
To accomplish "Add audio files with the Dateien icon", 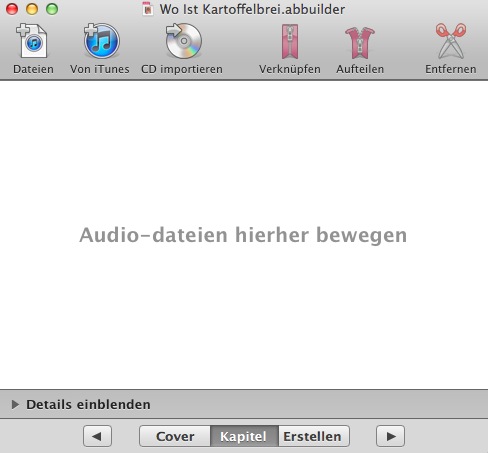I will pos(32,41).
